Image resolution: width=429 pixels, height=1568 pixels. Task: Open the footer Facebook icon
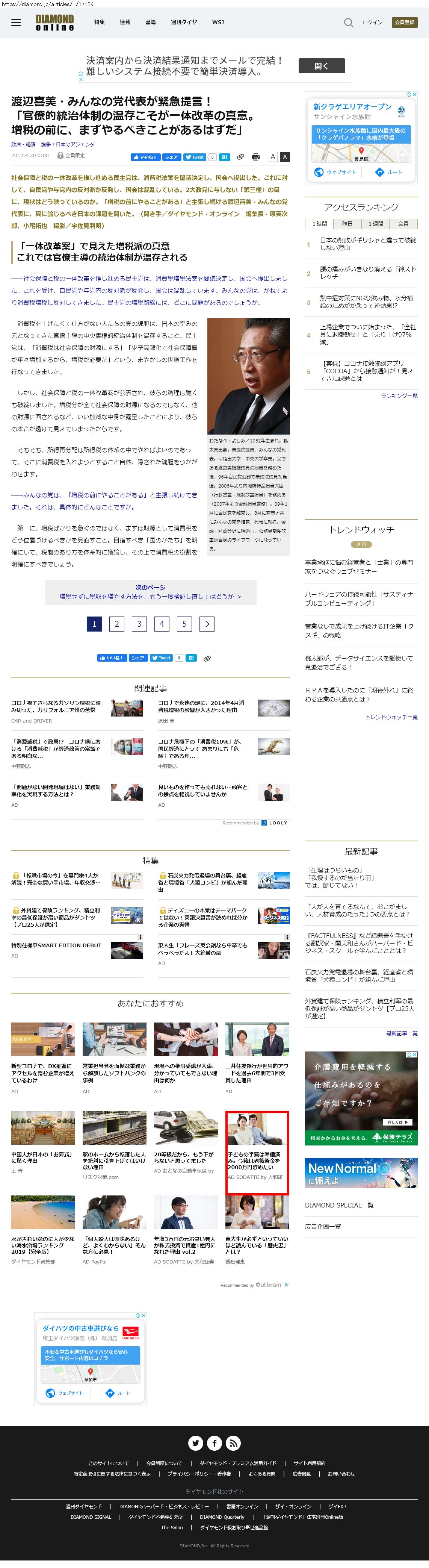click(214, 1442)
